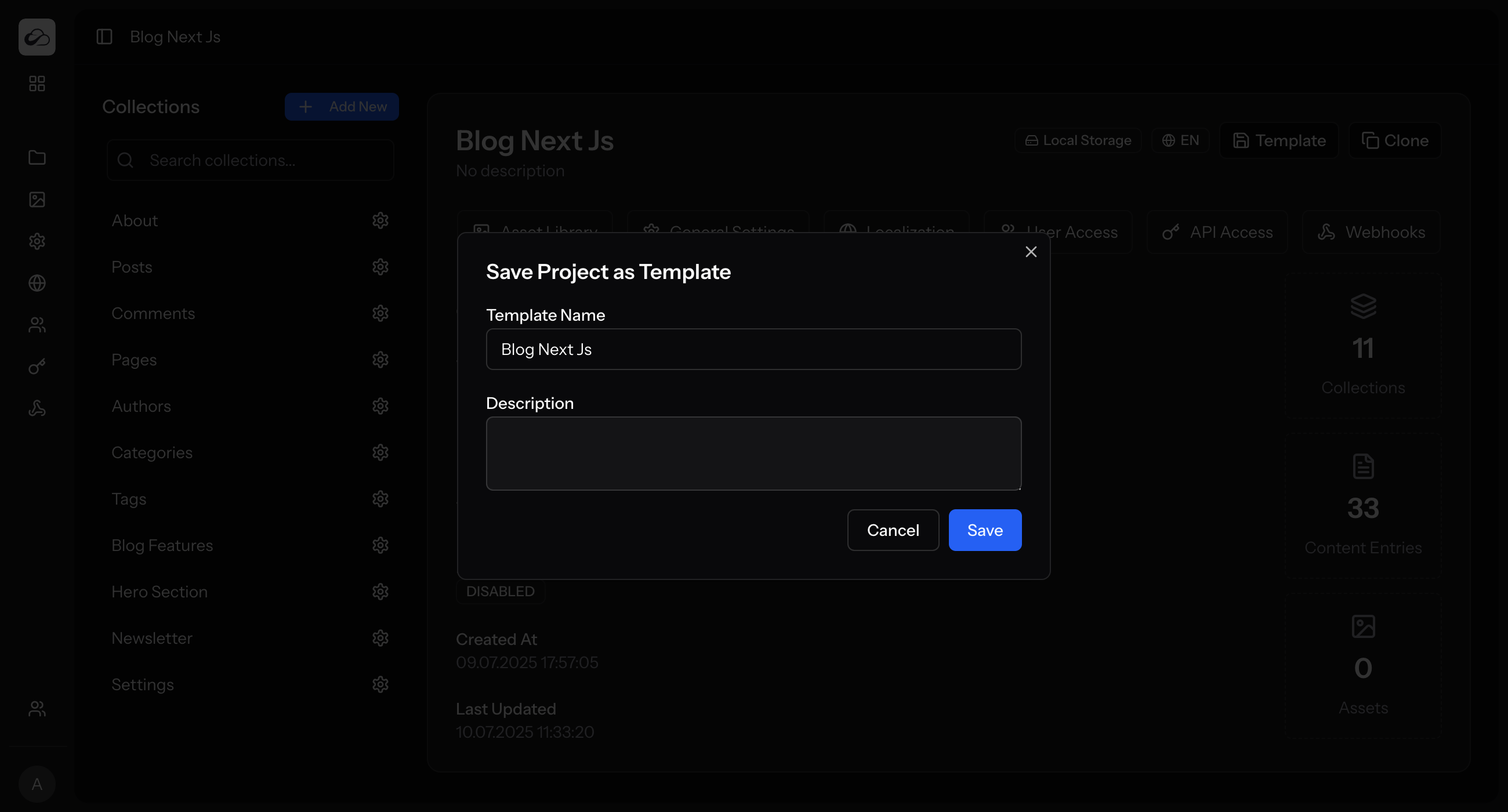Click Save in the template dialog
Viewport: 1508px width, 812px height.
tap(985, 530)
